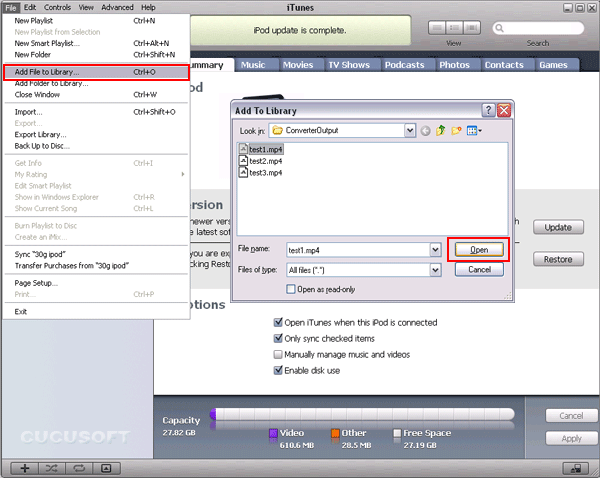This screenshot has height=478, width=600.
Task: Expand the Look in folder dropdown
Action: [x=410, y=131]
